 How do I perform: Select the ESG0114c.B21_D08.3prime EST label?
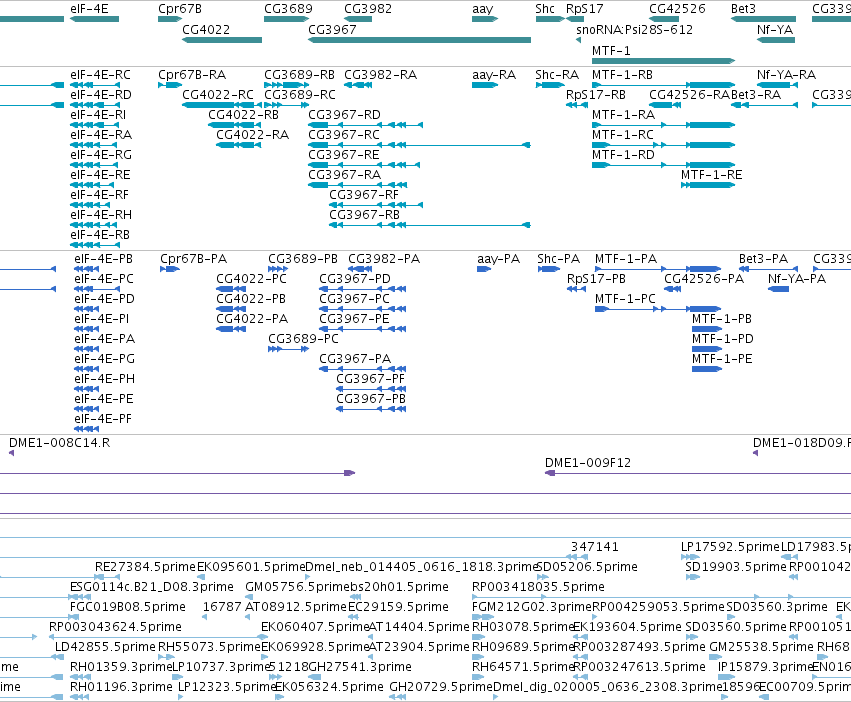pos(151,586)
